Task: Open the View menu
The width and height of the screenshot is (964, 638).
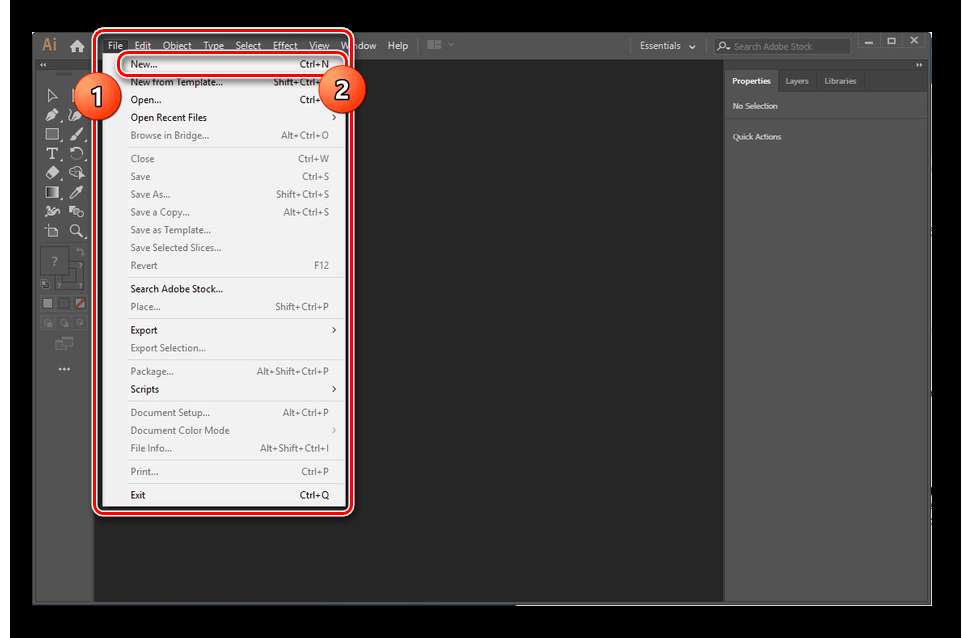Action: coord(319,45)
